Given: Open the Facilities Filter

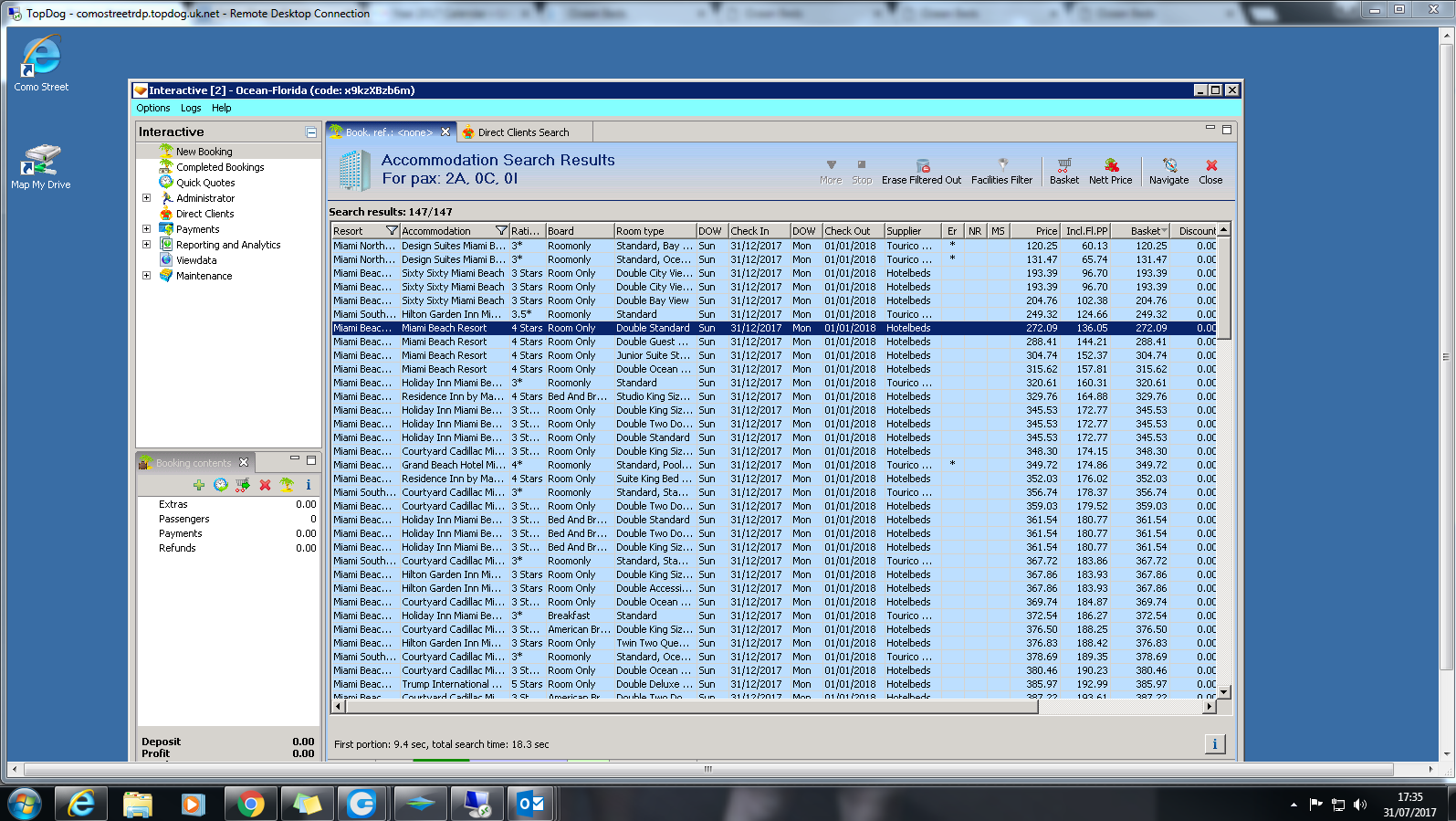Looking at the screenshot, I should click(x=1001, y=172).
